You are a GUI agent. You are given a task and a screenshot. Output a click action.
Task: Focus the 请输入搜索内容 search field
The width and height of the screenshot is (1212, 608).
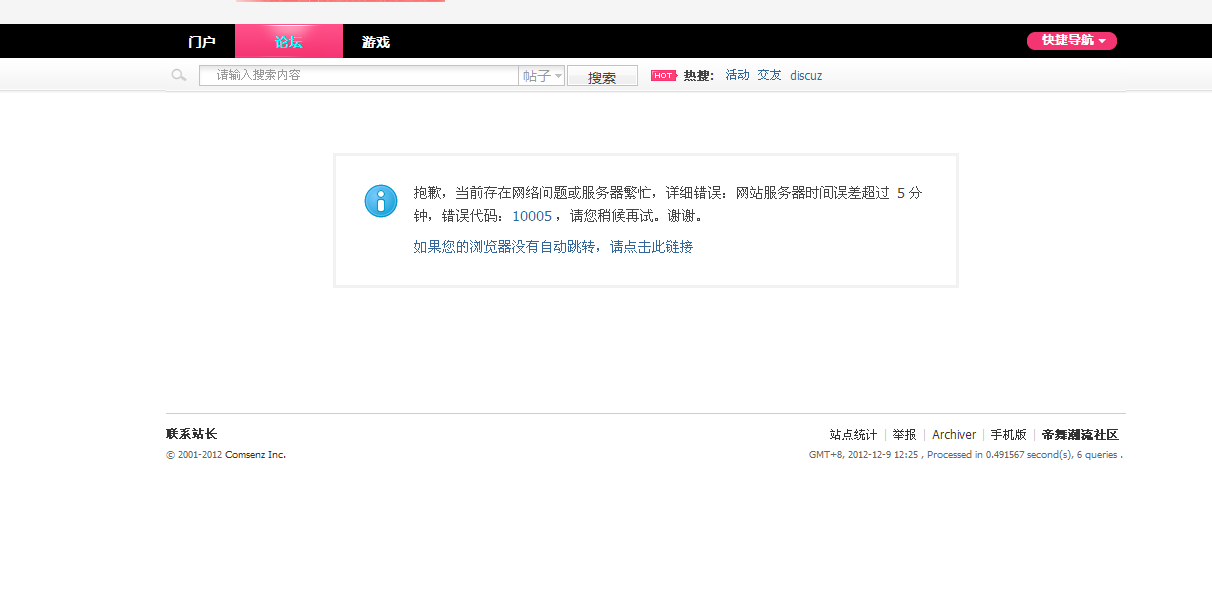point(359,75)
